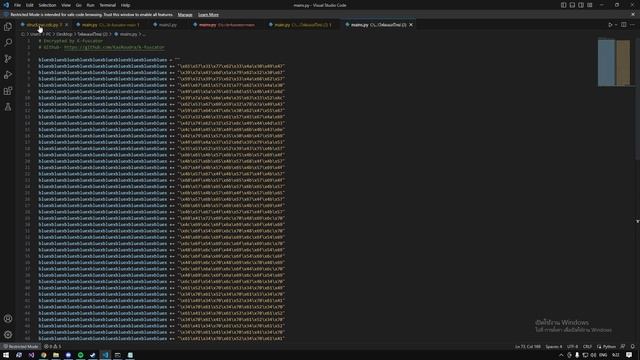Image resolution: width=640 pixels, height=360 pixels.
Task: Open the Source Control view
Action: click(x=8, y=59)
